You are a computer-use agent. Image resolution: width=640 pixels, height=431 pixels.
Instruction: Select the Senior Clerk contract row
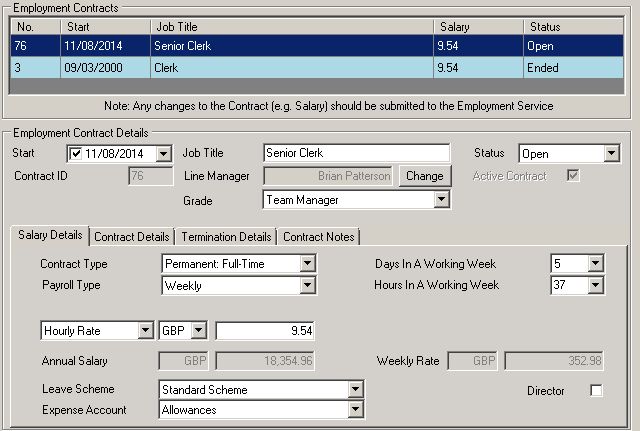[317, 46]
